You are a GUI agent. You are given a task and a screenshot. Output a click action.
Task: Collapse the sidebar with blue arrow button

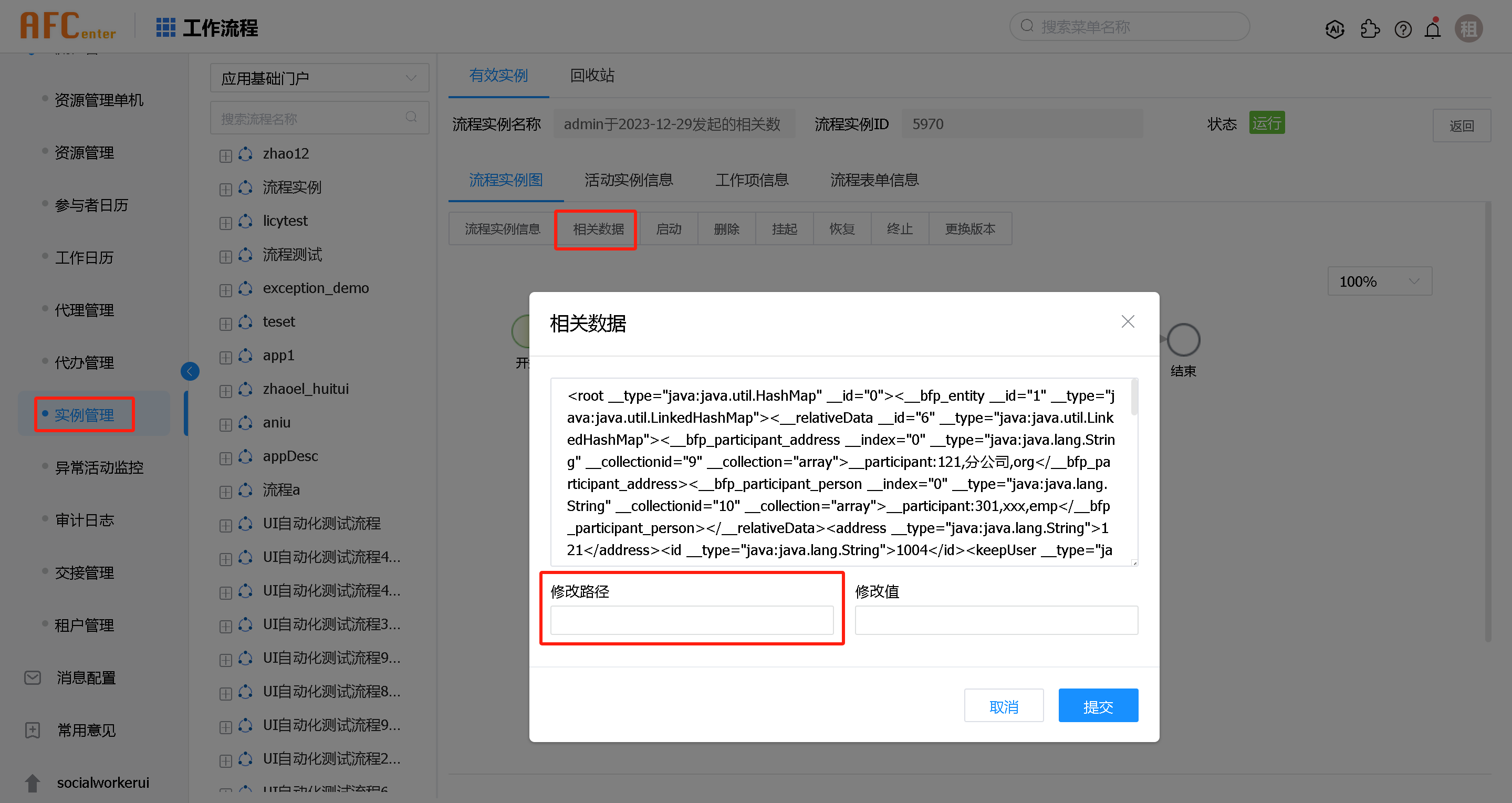click(x=190, y=371)
